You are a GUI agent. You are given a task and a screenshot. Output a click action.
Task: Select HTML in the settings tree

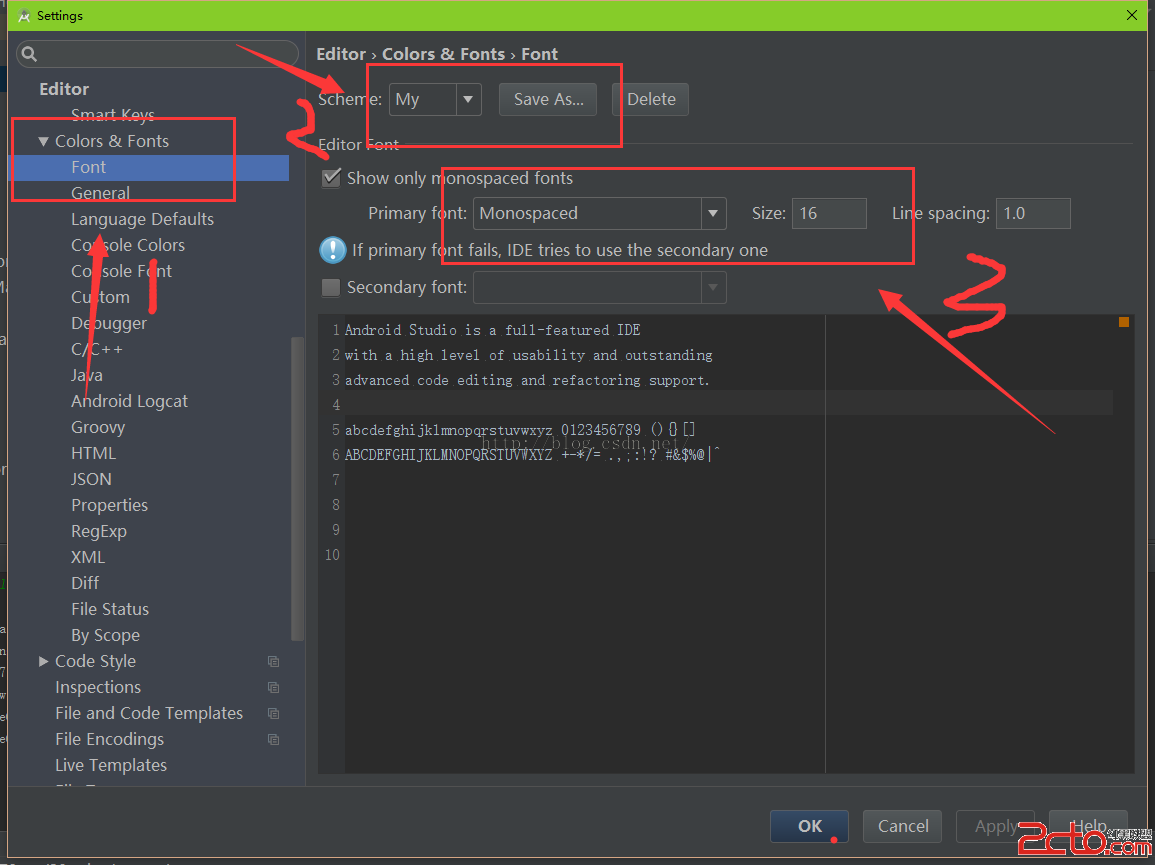pyautogui.click(x=94, y=453)
